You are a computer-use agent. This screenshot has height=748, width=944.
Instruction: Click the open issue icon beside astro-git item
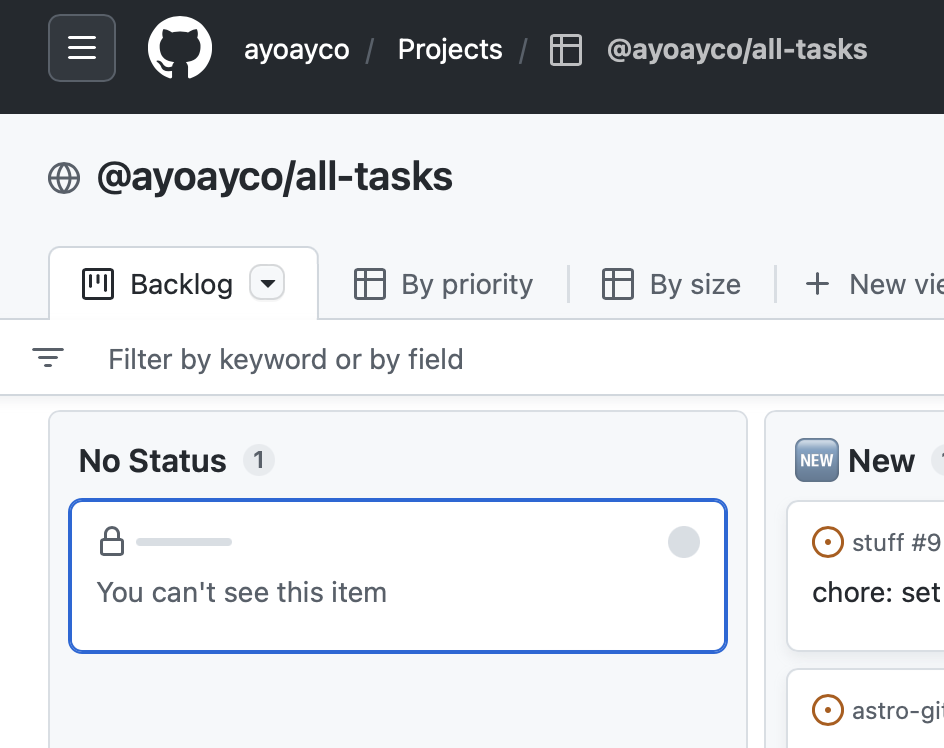point(827,711)
